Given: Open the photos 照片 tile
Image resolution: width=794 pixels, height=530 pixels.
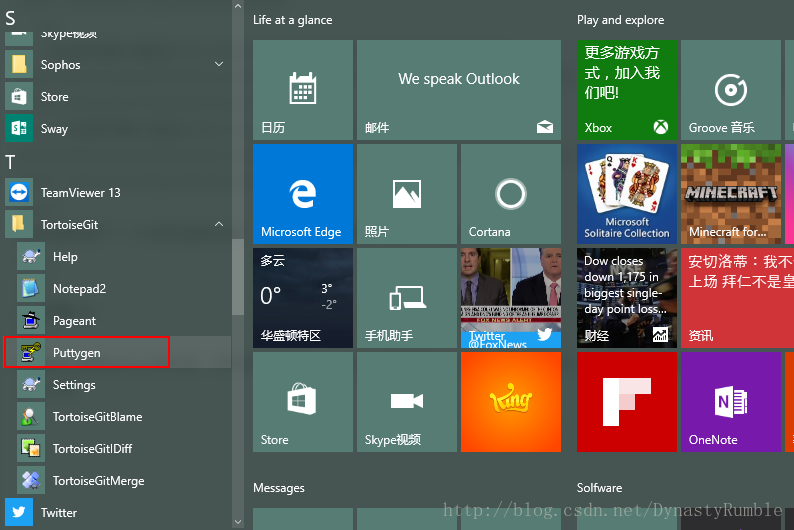Looking at the screenshot, I should coord(407,194).
